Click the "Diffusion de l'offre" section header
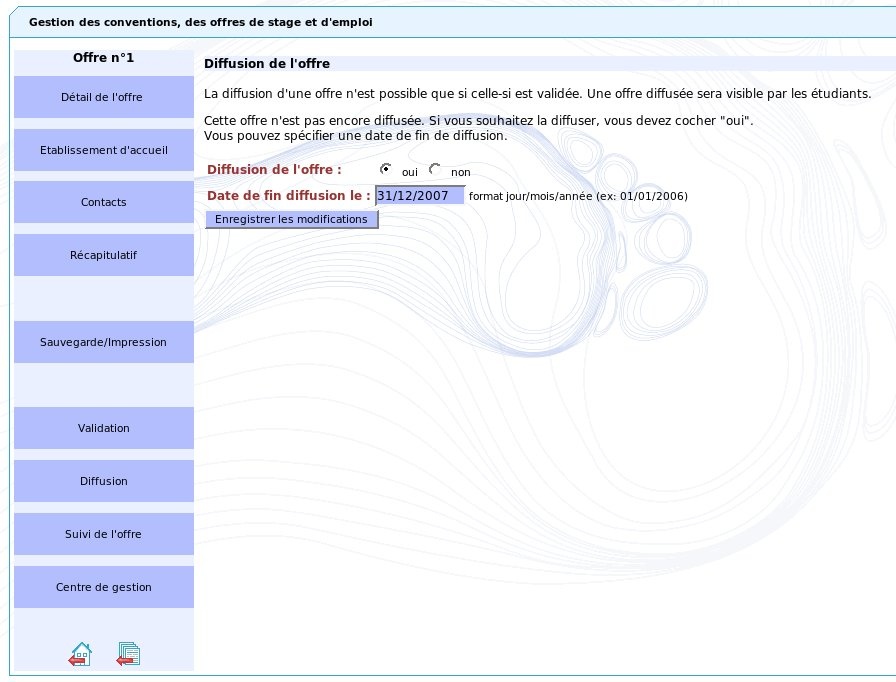 pyautogui.click(x=267, y=64)
